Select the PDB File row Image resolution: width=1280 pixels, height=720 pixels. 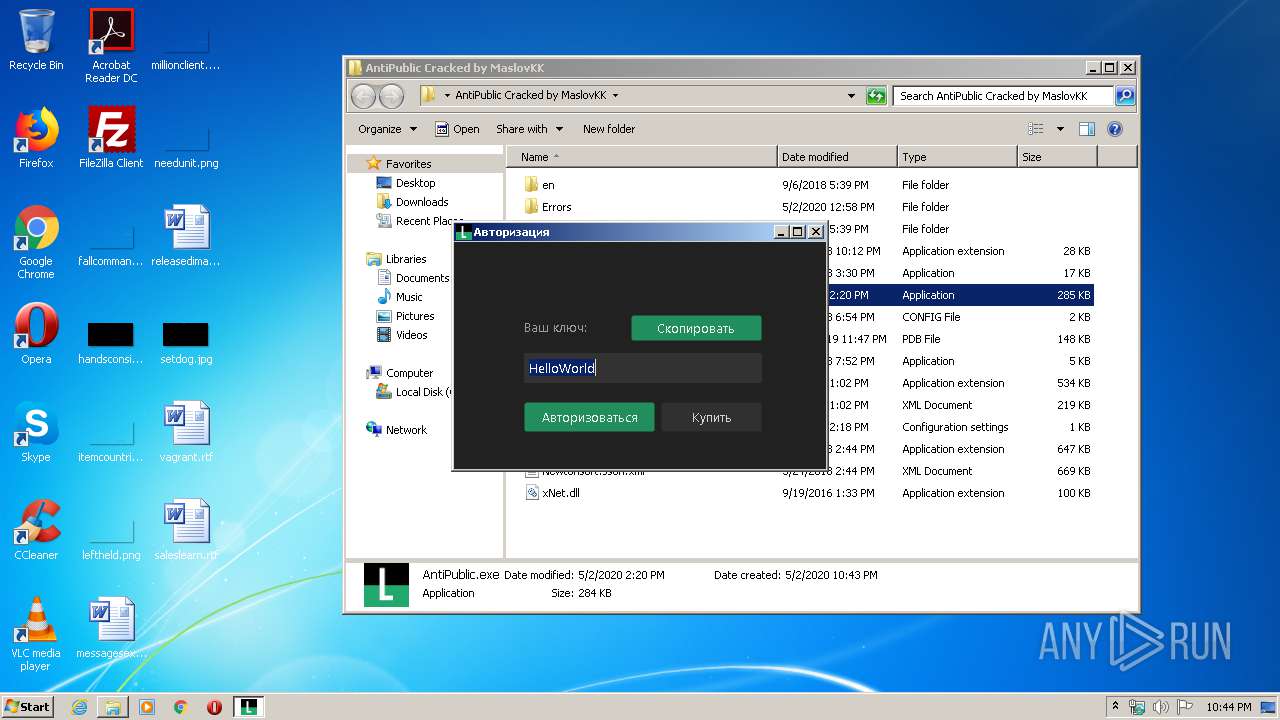pyautogui.click(x=963, y=339)
